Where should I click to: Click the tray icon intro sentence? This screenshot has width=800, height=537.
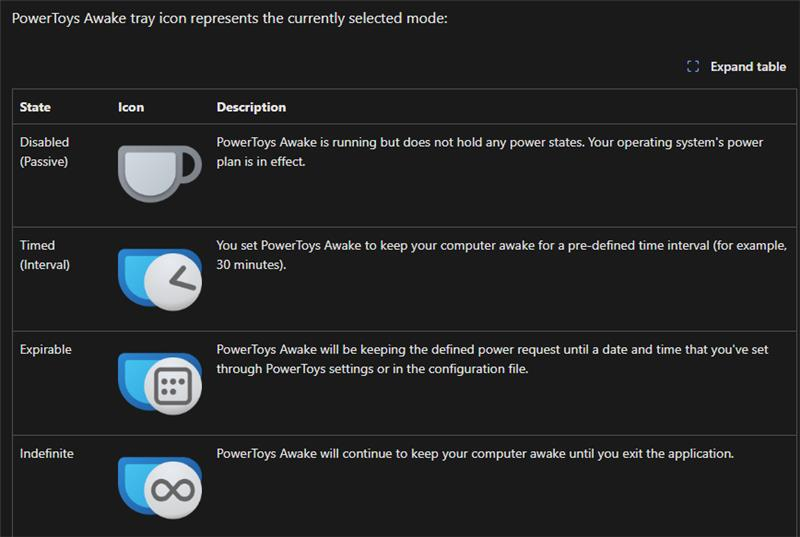click(230, 18)
